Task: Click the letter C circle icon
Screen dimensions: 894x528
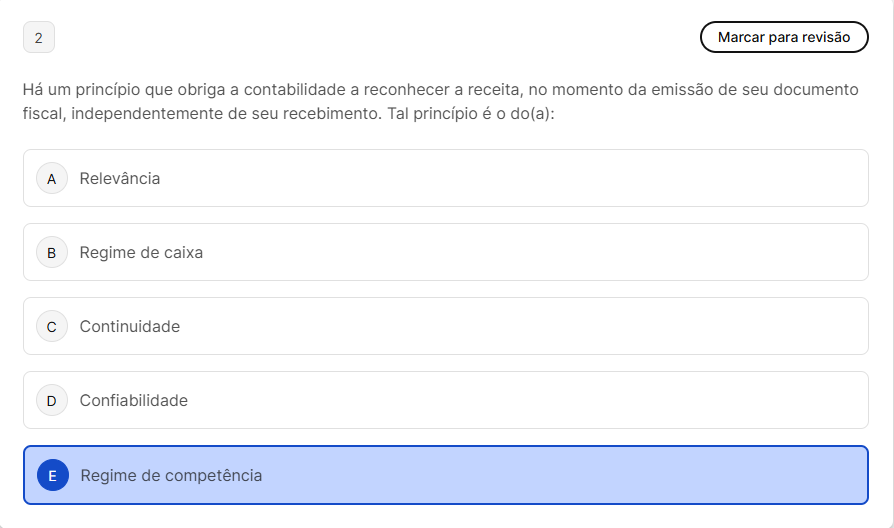Action: point(52,326)
